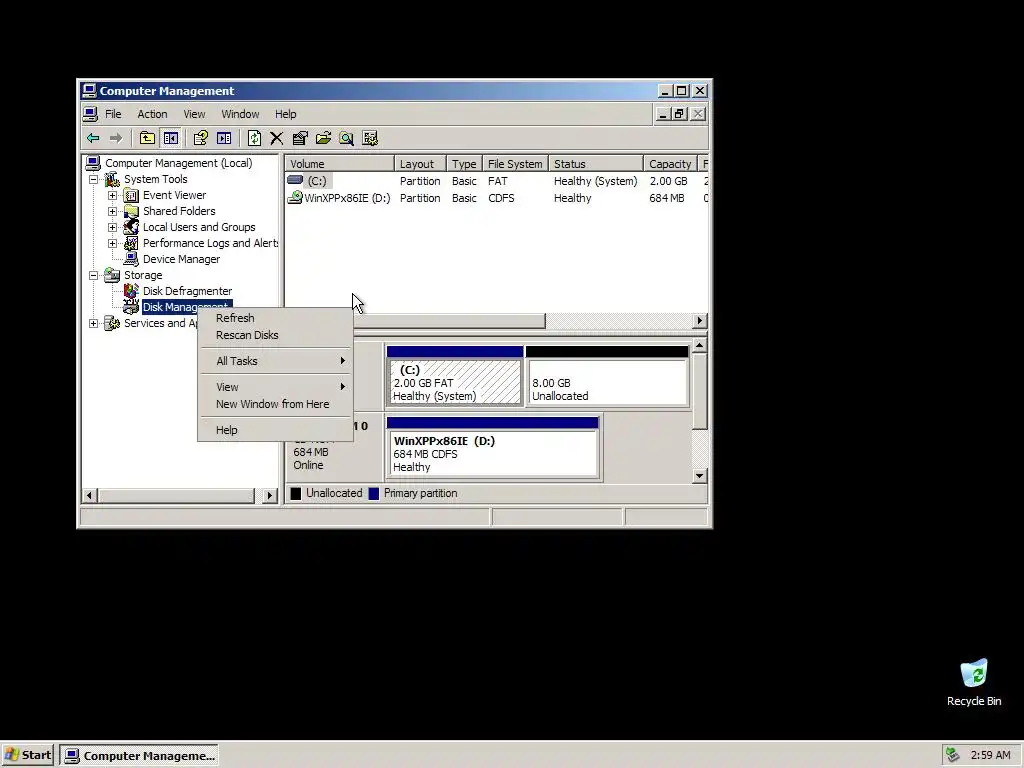Select New Window from Here
Viewport: 1024px width, 768px height.
(x=275, y=404)
